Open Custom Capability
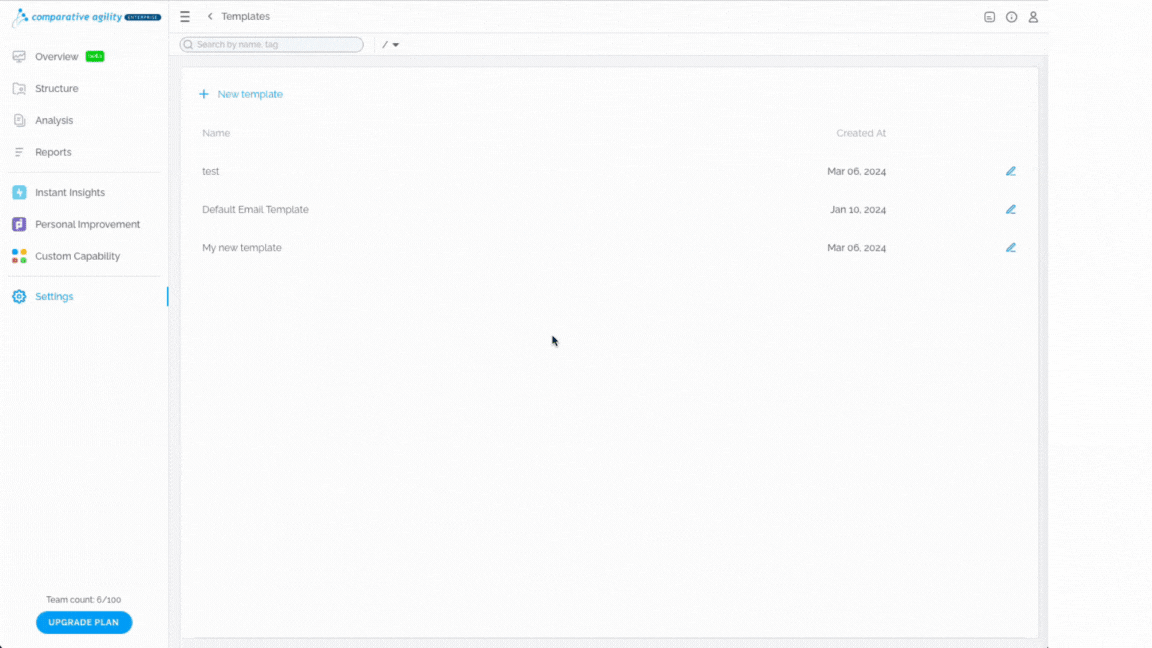This screenshot has width=1152, height=648. pos(77,256)
